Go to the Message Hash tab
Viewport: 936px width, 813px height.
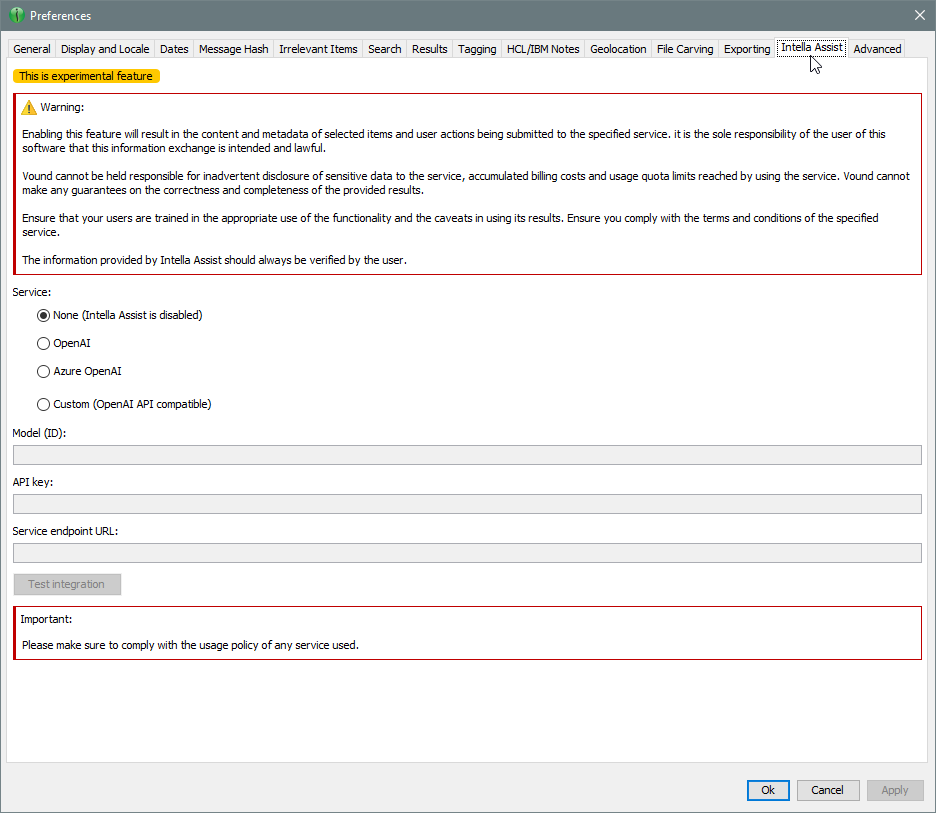(233, 49)
